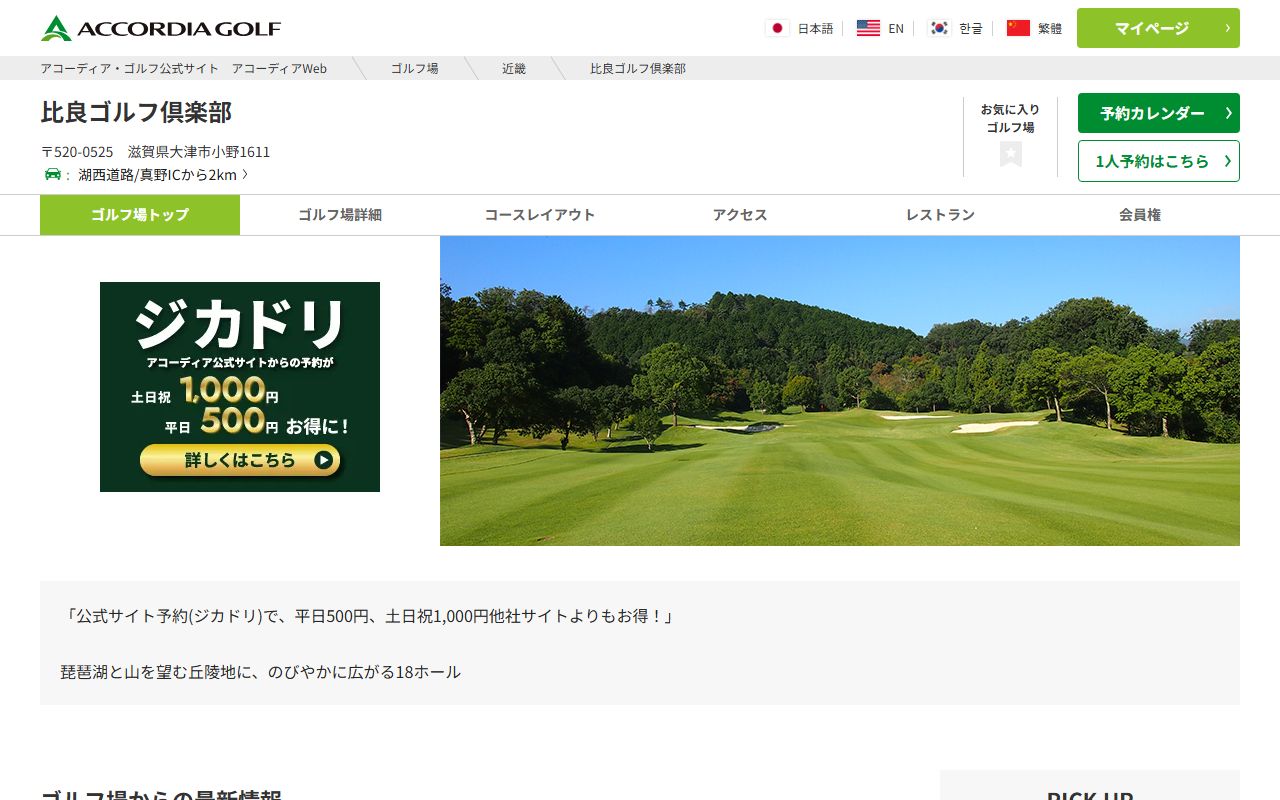Switch language to 한글

(971, 28)
